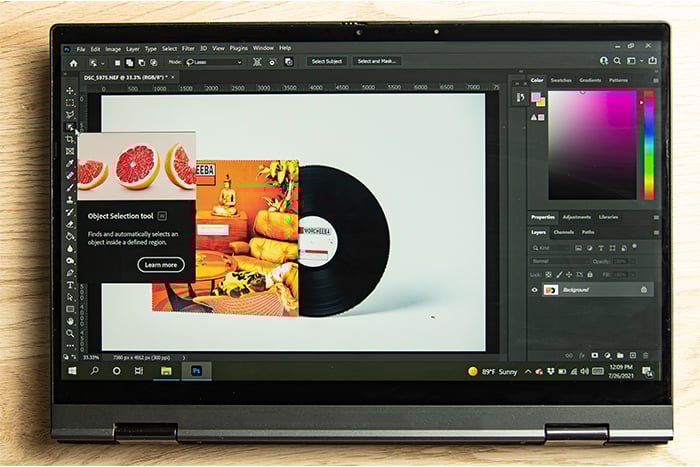Open the Fill value dropdown arrow
Image resolution: width=700 pixels, height=467 pixels.
632,275
